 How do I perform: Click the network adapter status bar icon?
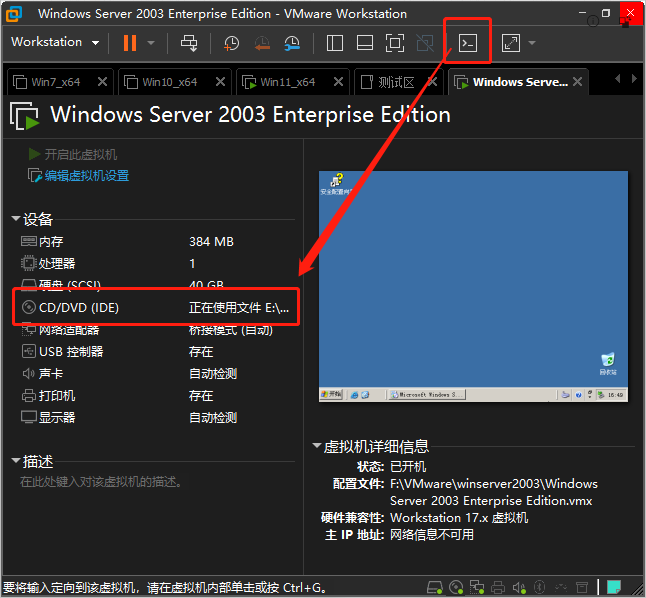point(477,587)
